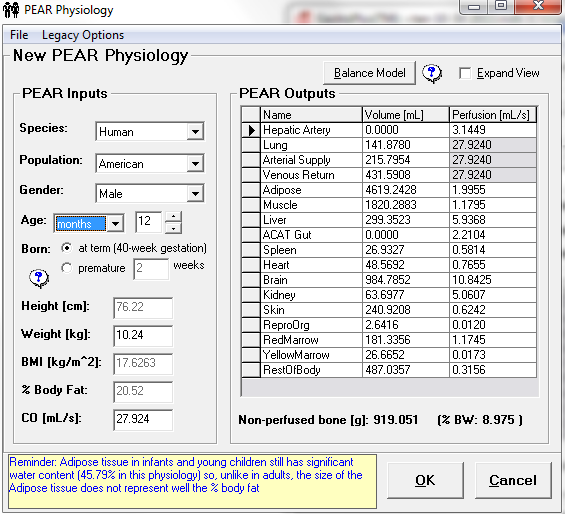Click the row header beside Liver
This screenshot has width=565, height=514.
pyautogui.click(x=251, y=220)
